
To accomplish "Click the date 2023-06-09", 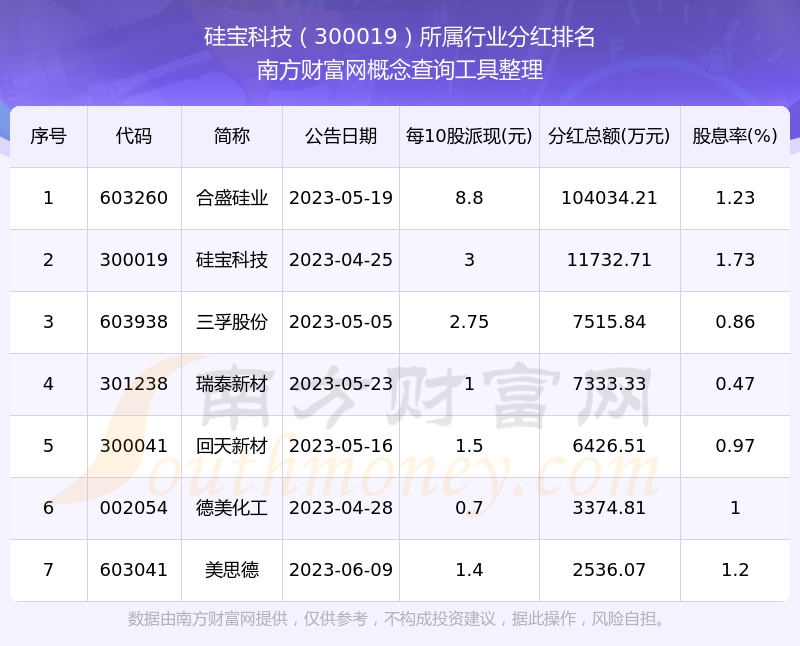I will [x=341, y=570].
